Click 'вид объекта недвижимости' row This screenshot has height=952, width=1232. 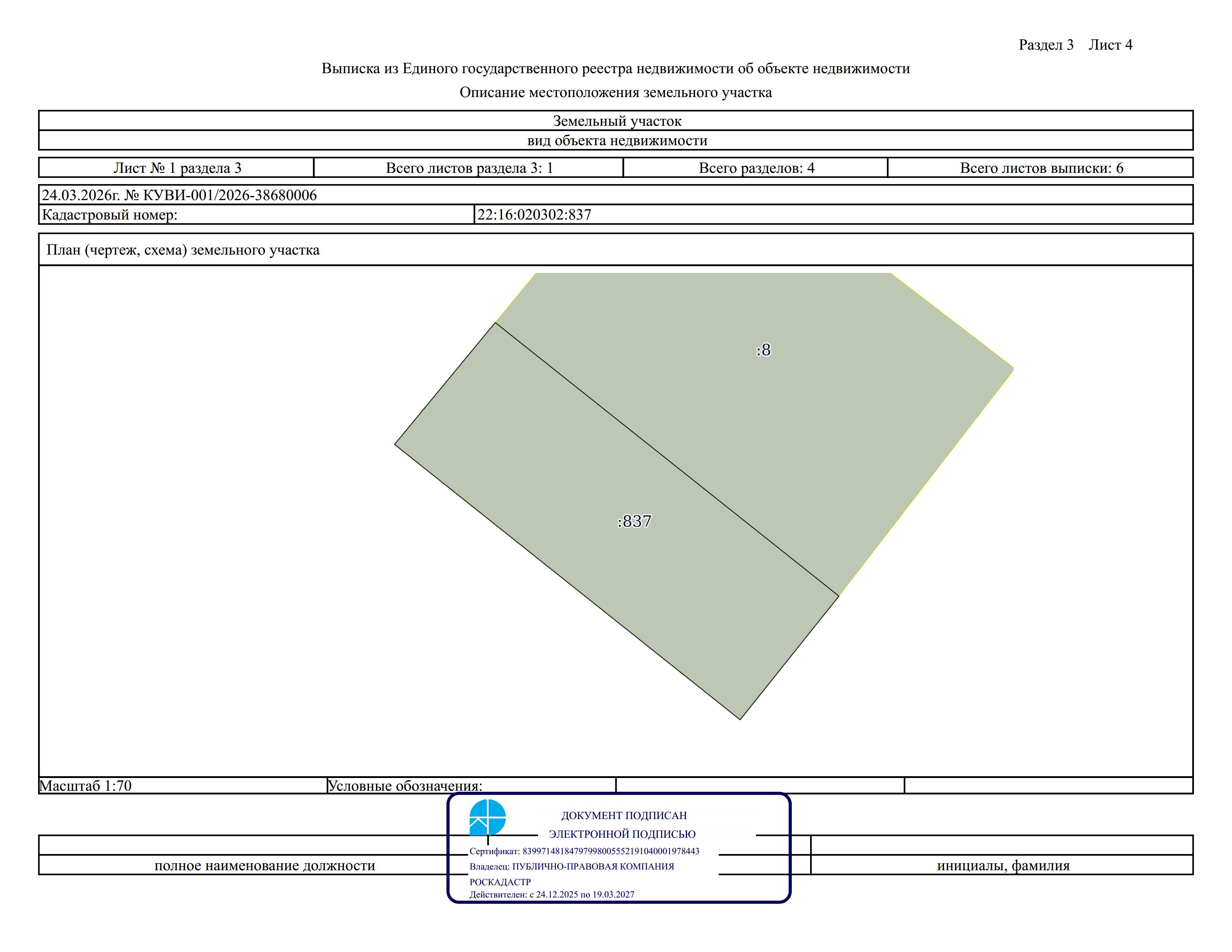coord(616,140)
